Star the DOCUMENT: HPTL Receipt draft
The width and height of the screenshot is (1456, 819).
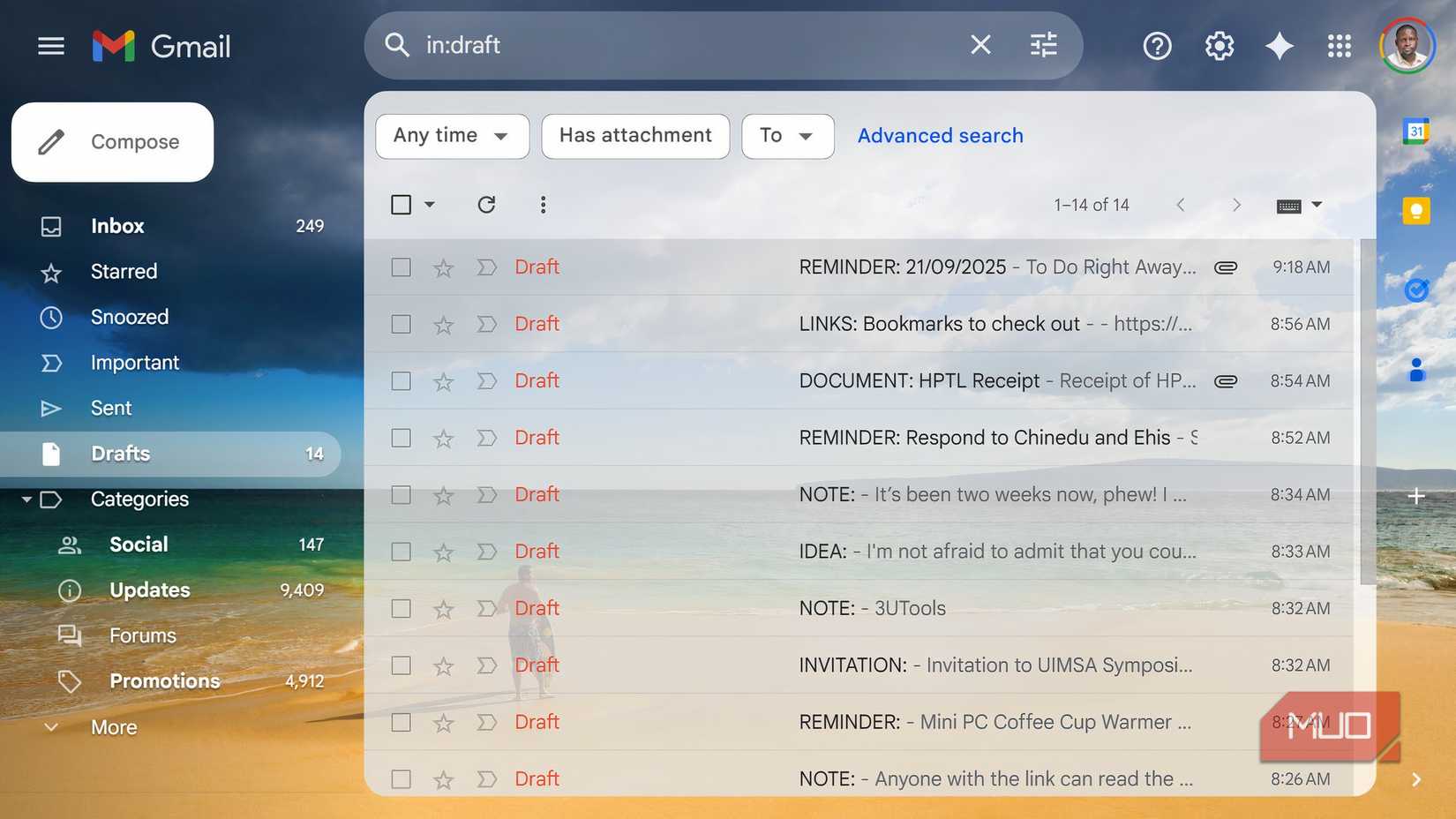(443, 381)
